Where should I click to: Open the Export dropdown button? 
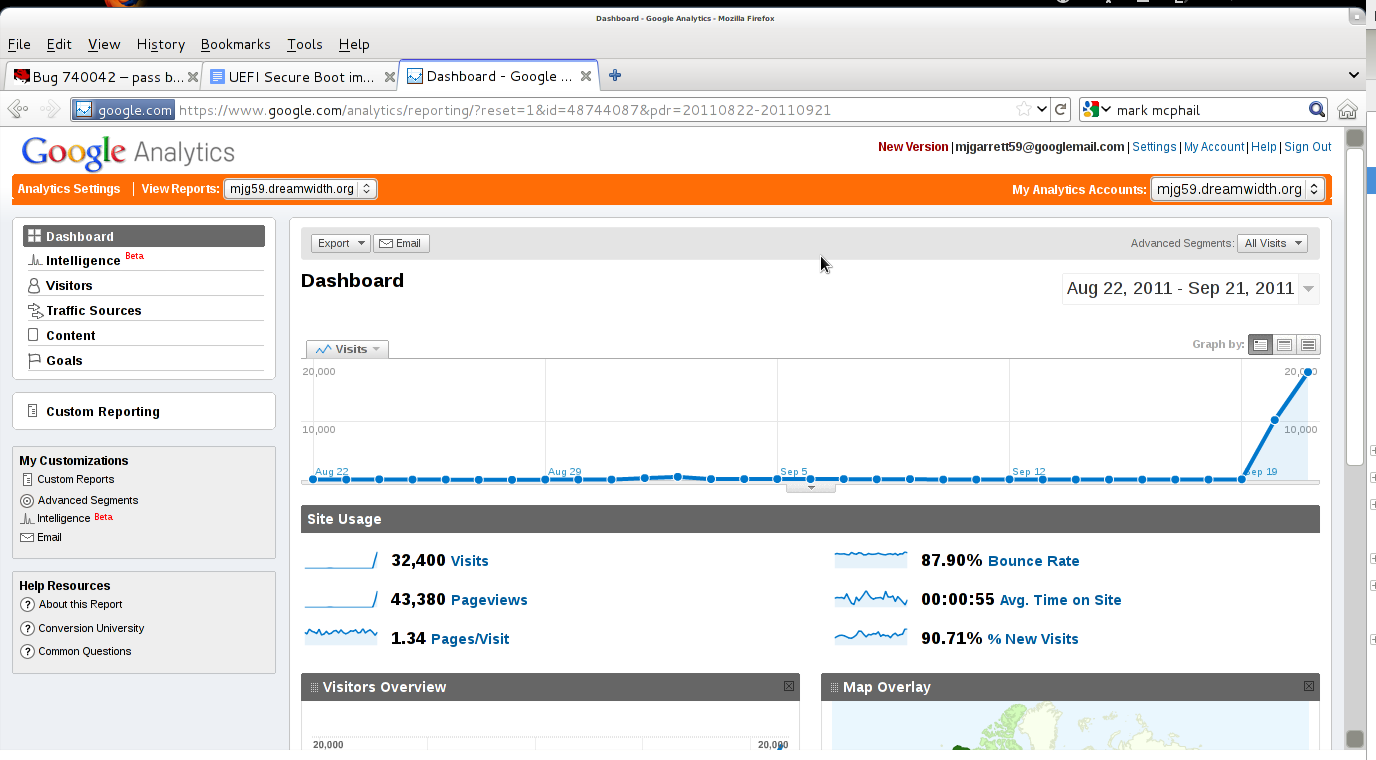pos(341,243)
